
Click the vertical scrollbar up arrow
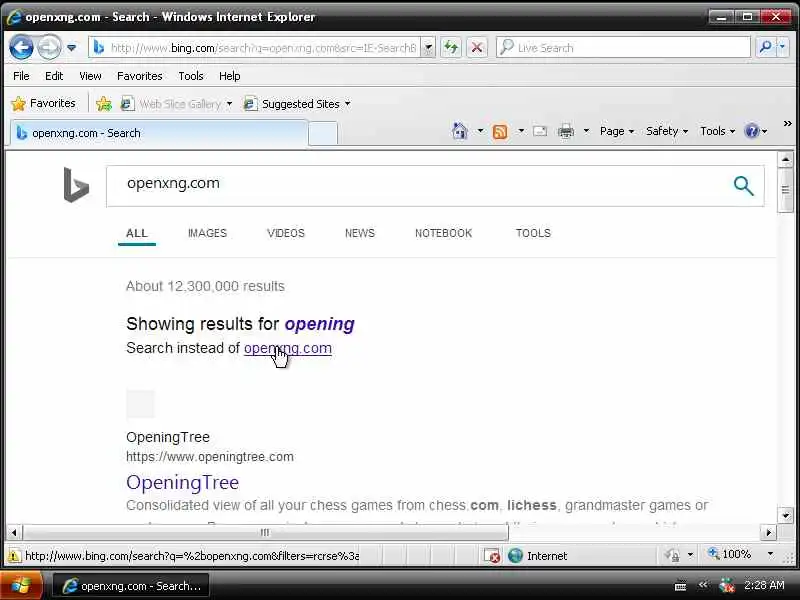click(x=785, y=160)
